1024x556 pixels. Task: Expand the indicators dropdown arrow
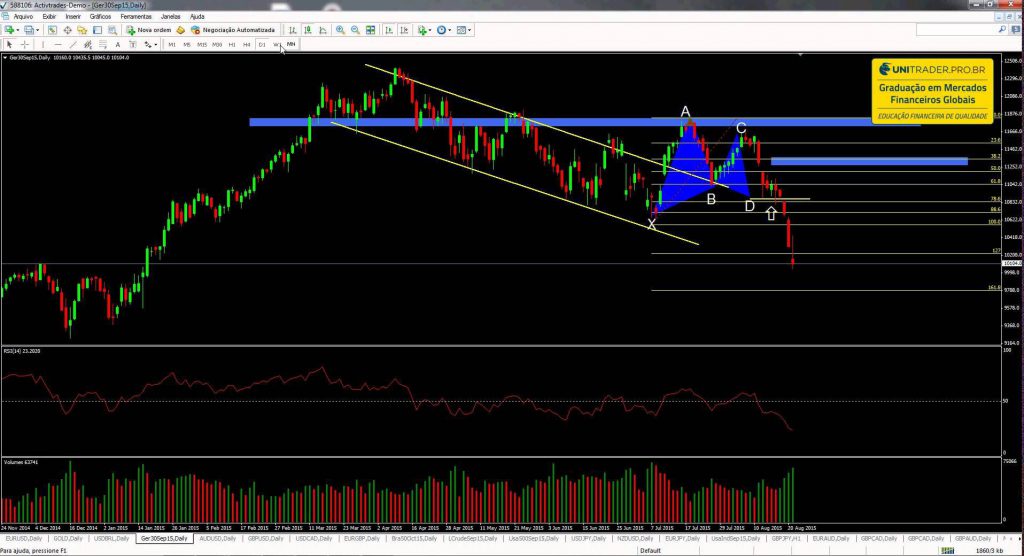(x=430, y=30)
